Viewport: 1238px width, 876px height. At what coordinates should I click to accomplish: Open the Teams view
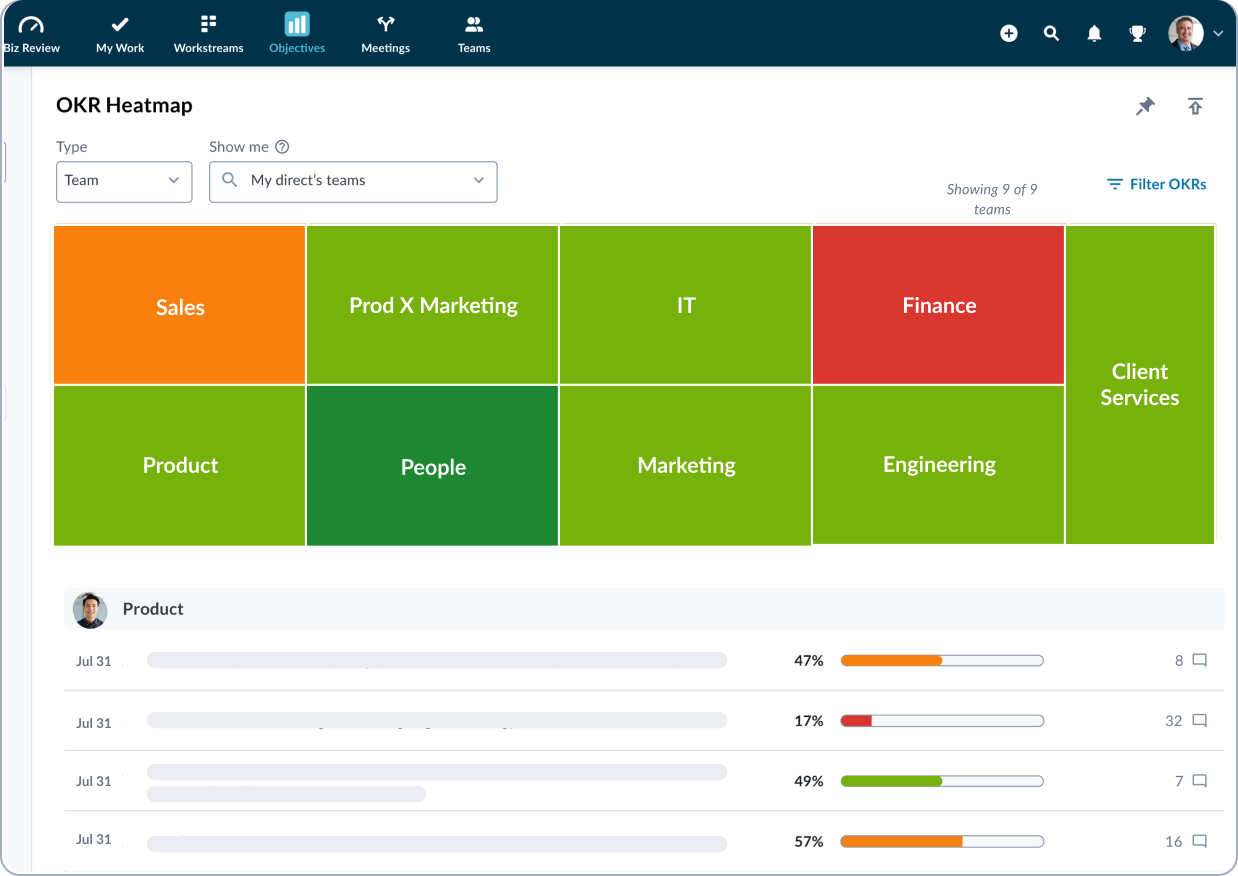473,33
